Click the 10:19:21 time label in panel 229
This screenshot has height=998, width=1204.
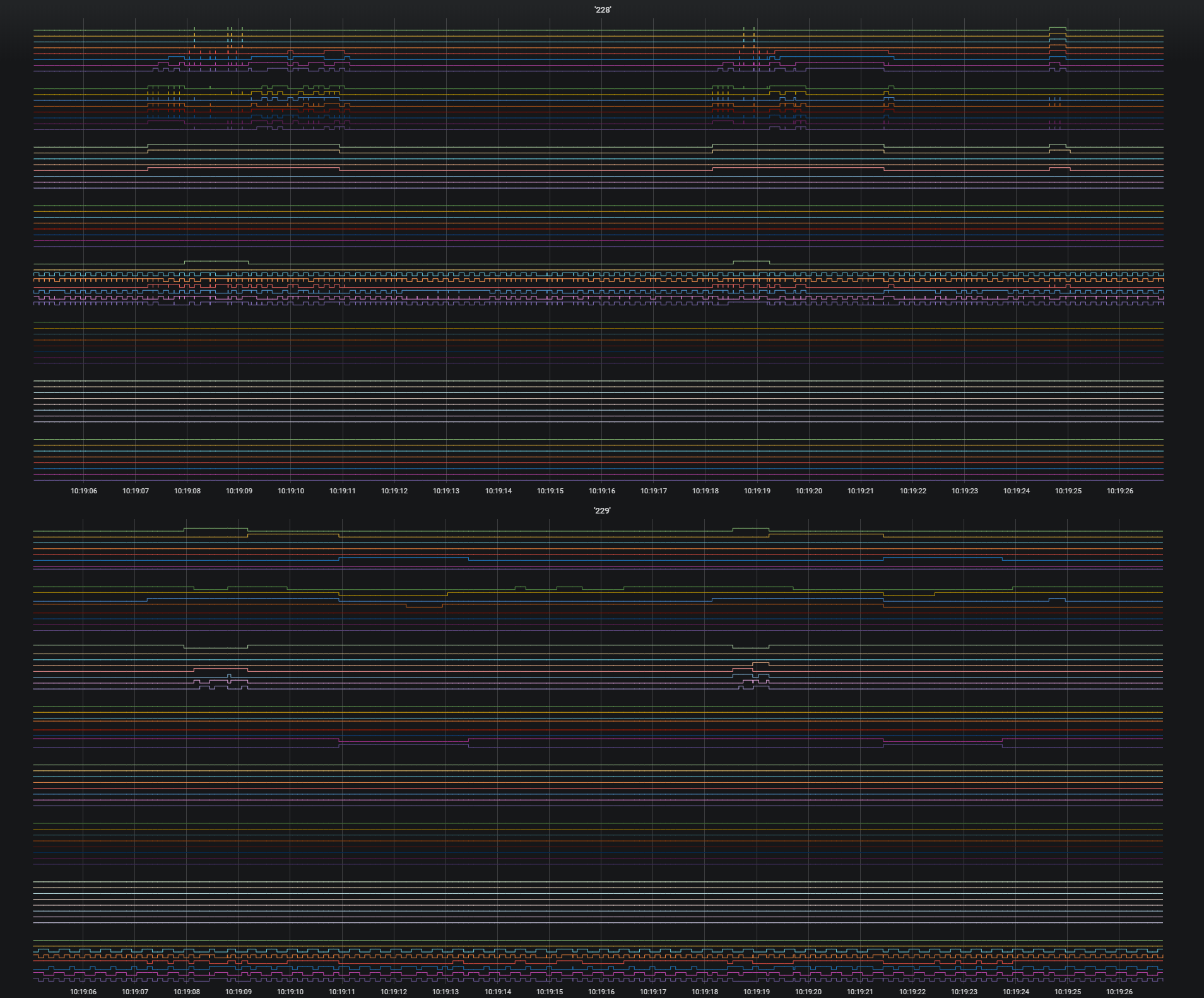point(860,992)
